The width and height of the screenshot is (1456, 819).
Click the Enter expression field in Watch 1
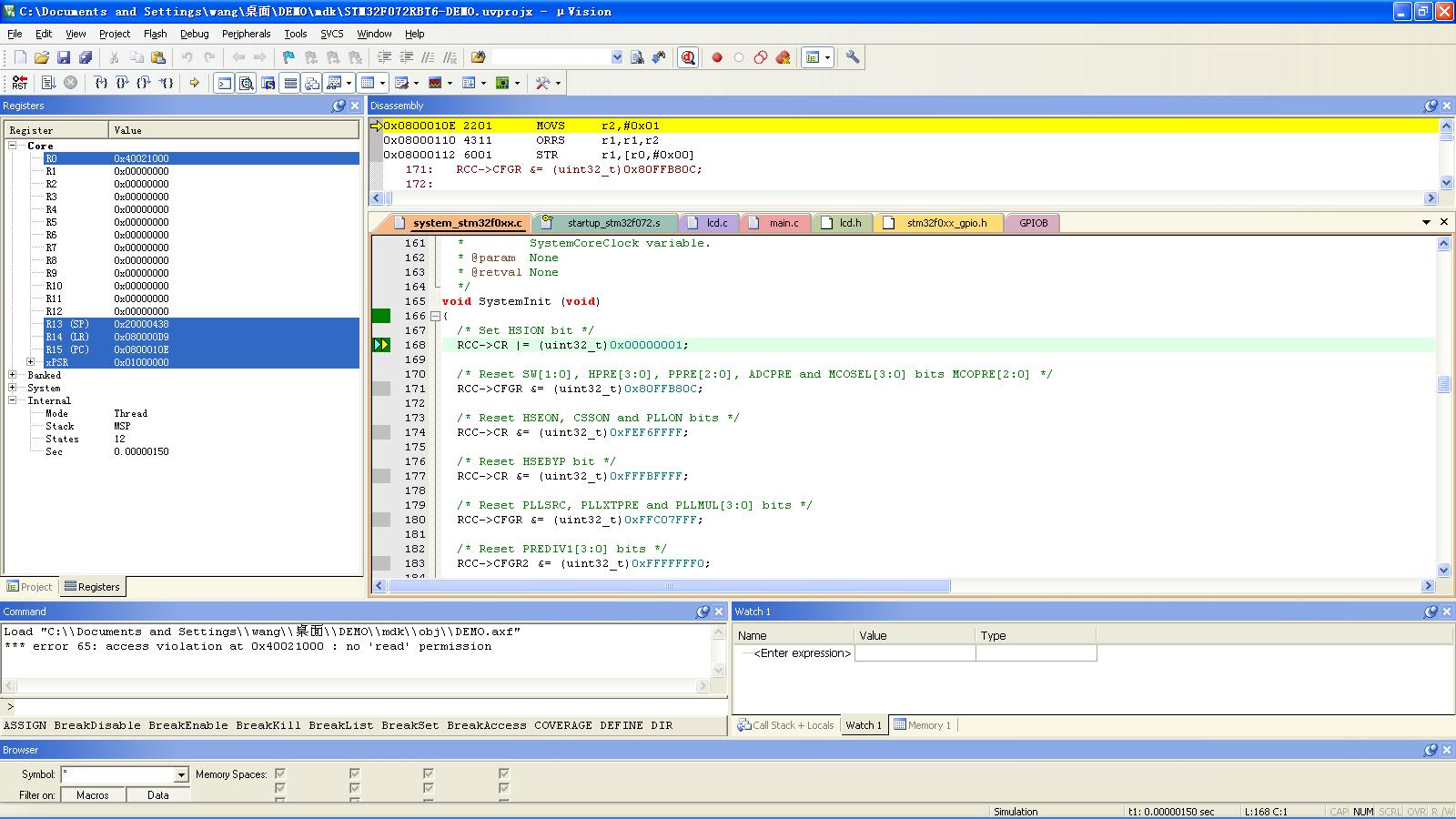[802, 653]
